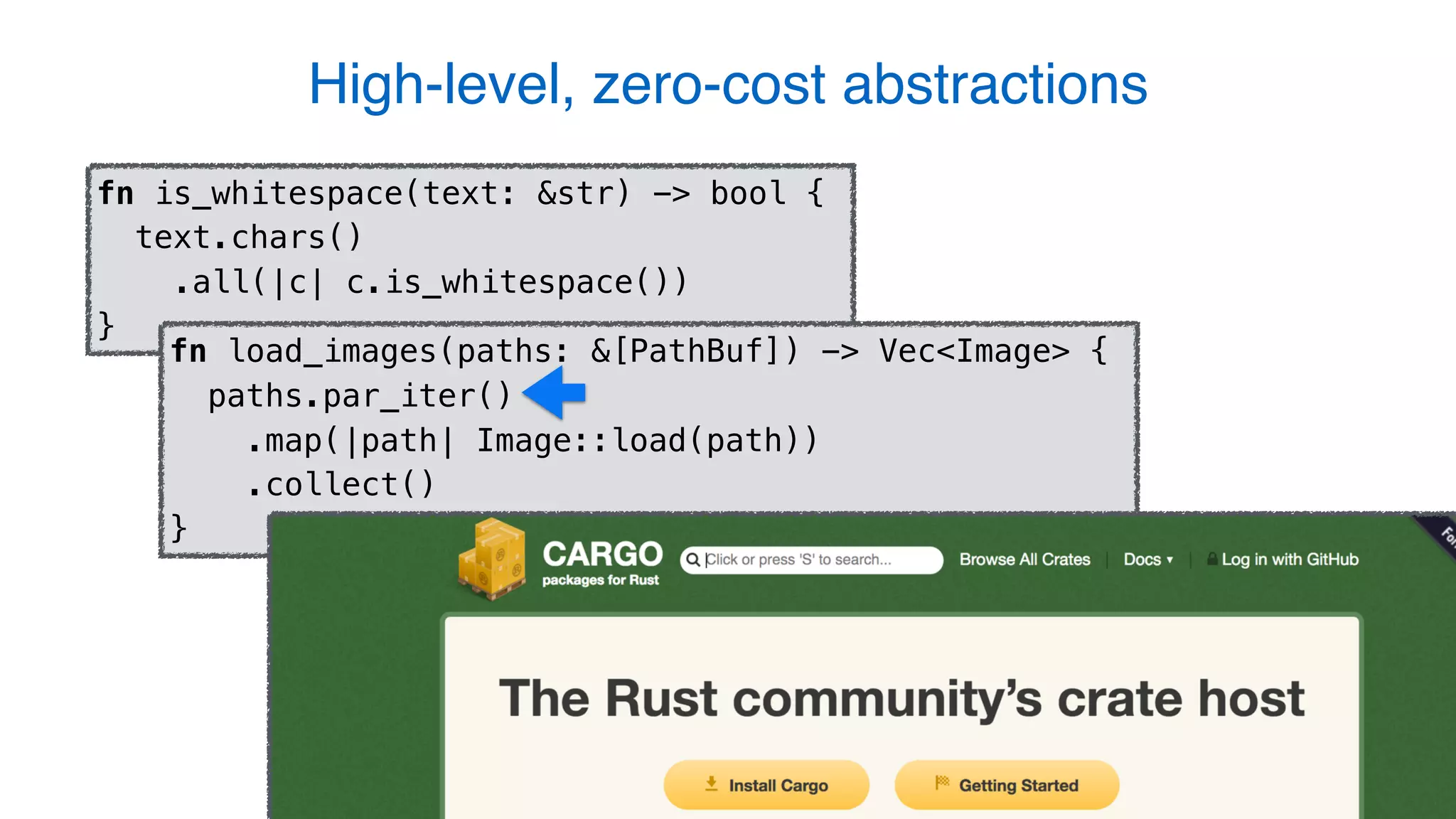This screenshot has height=819, width=1456.
Task: Click the Cargo crate boxes logo
Action: click(492, 560)
